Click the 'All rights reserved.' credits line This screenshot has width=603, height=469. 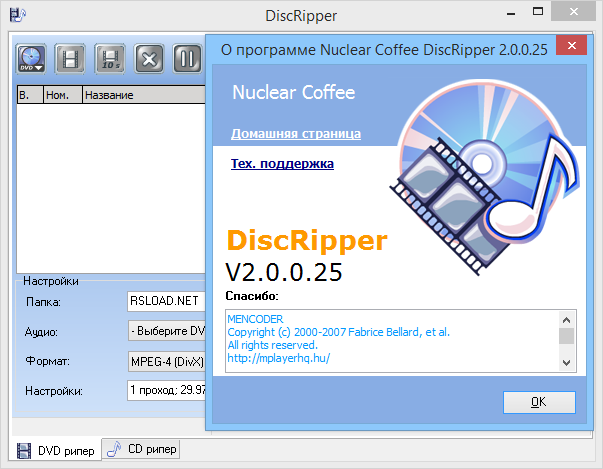coord(272,345)
